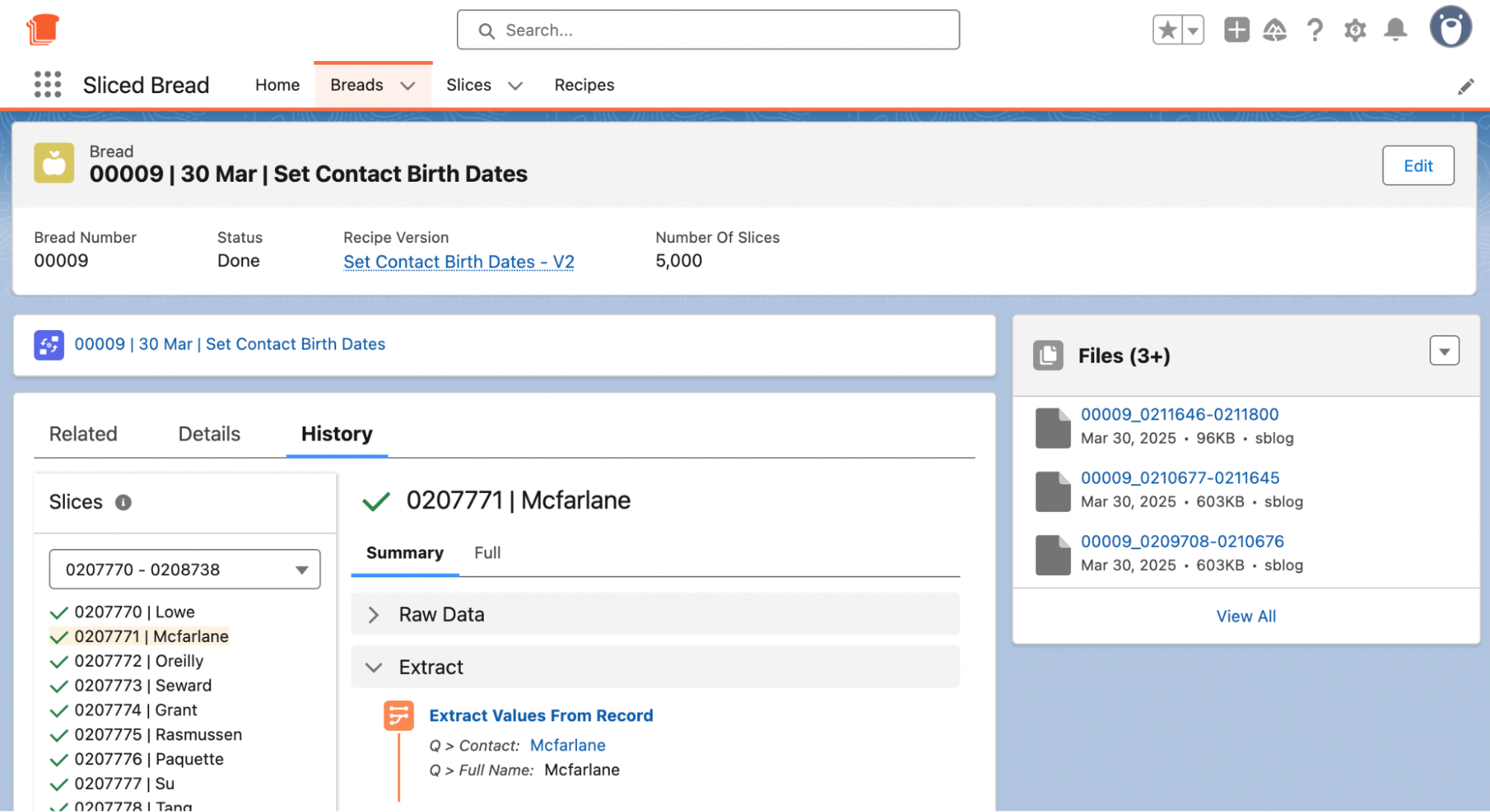Viewport: 1490px width, 812px height.
Task: Open the Trailhead guidance icon
Action: click(1275, 31)
